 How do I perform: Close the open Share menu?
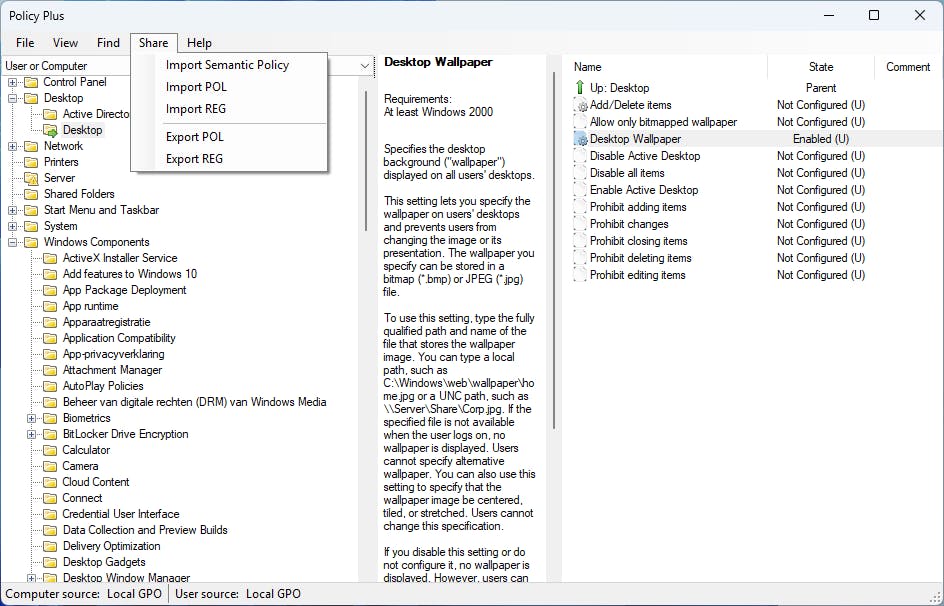pyautogui.click(x=154, y=43)
